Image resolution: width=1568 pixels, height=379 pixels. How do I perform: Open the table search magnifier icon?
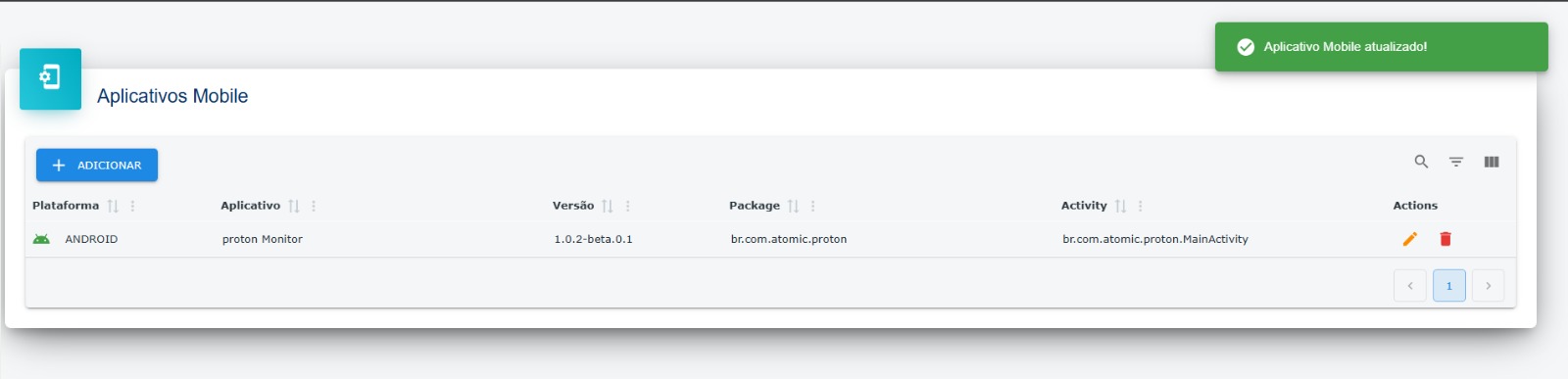tap(1421, 162)
